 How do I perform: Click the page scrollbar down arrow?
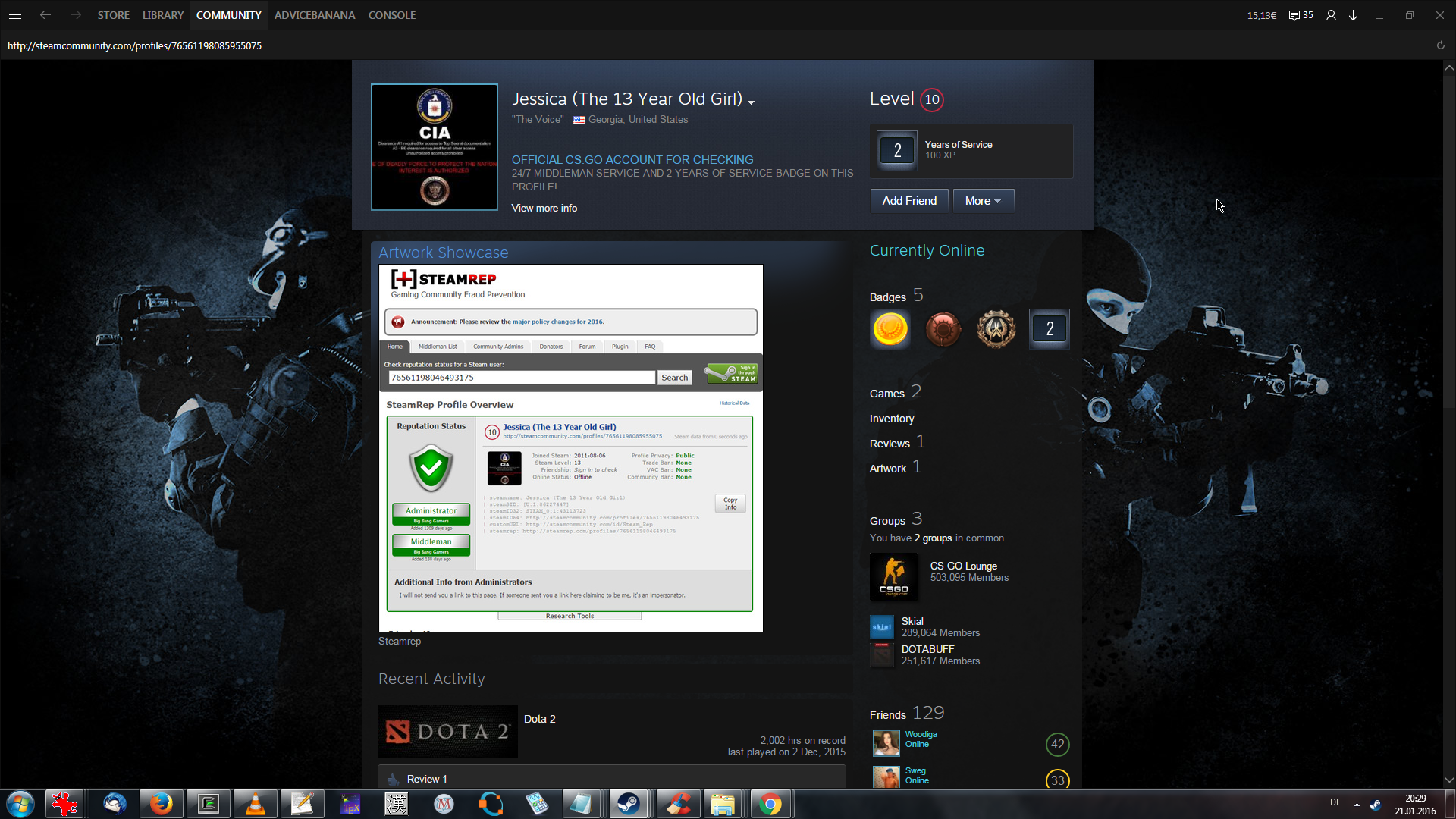tap(1449, 780)
